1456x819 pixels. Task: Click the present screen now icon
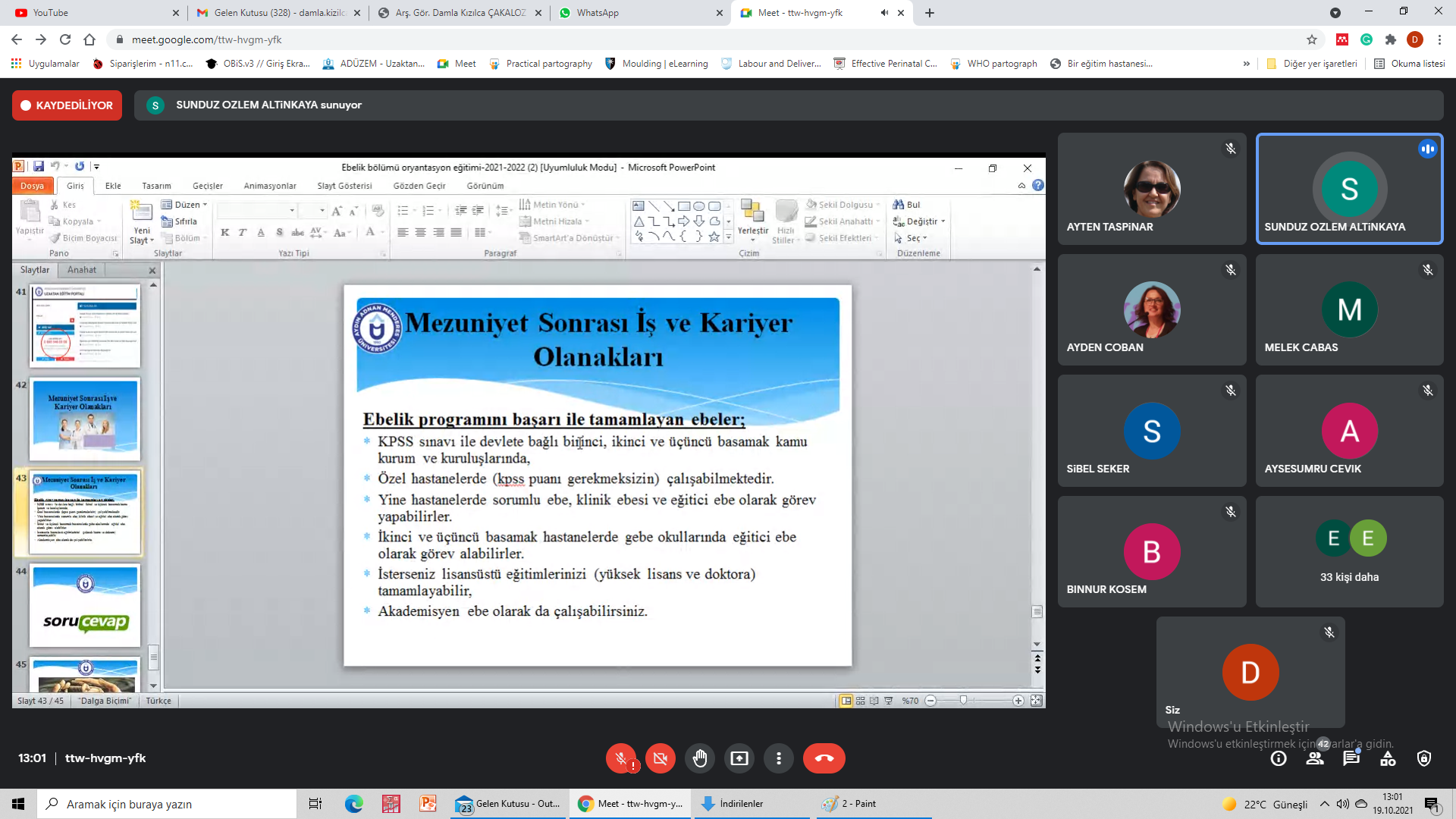coord(739,758)
